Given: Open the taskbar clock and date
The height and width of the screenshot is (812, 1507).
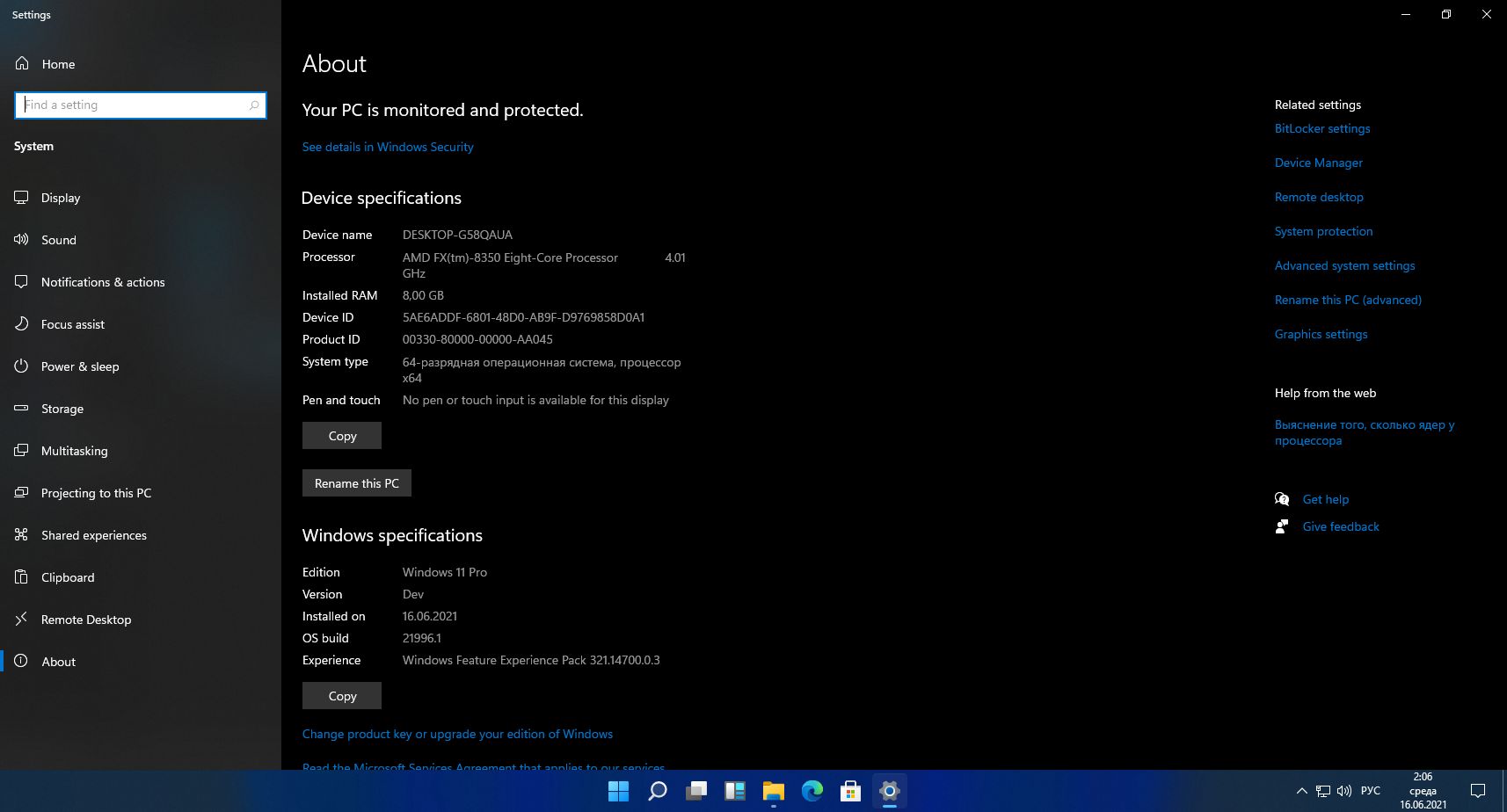Looking at the screenshot, I should (x=1423, y=791).
